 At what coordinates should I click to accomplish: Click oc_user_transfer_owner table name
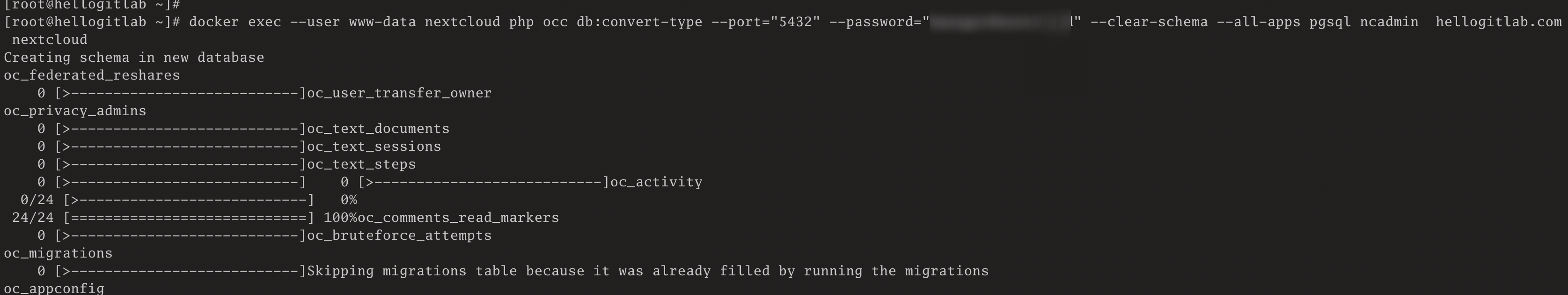click(x=399, y=93)
